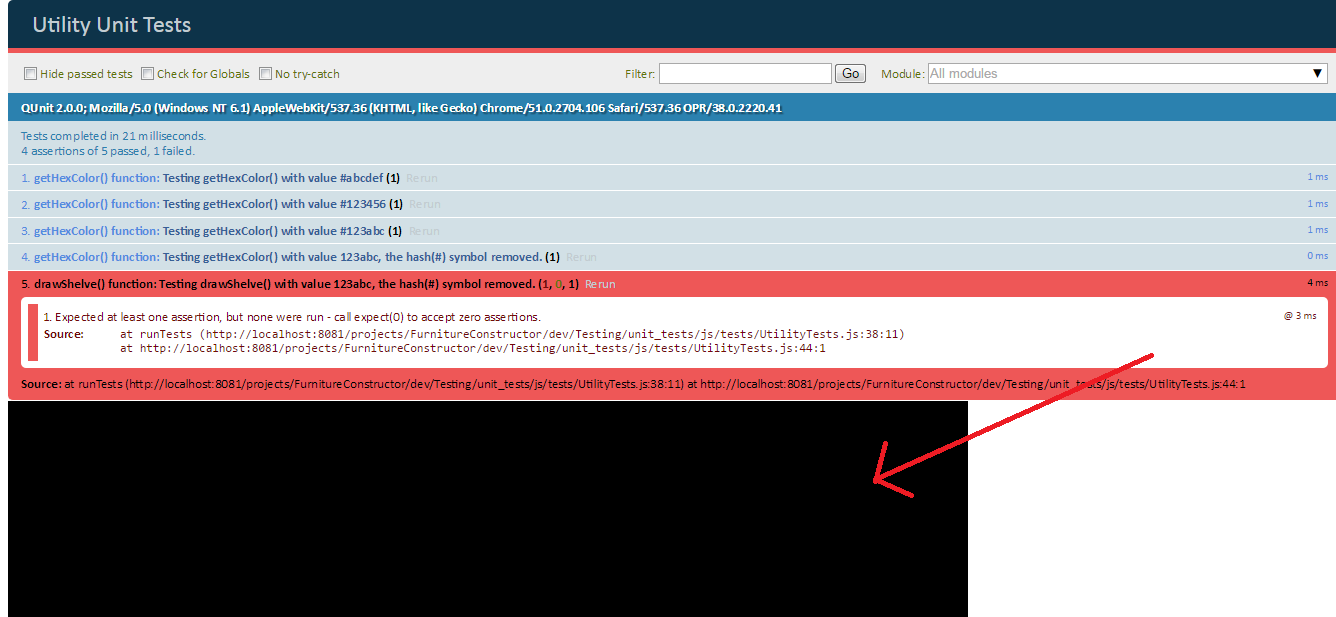Open the Module dropdown showing All modules
Viewport: 1336px width, 617px height.
tap(1127, 73)
